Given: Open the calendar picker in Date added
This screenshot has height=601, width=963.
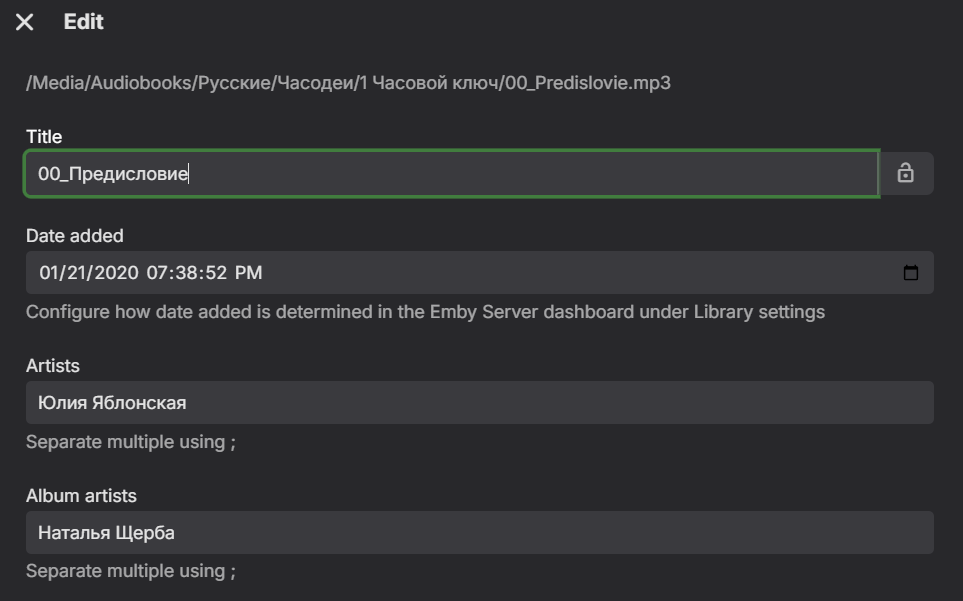Looking at the screenshot, I should (910, 273).
